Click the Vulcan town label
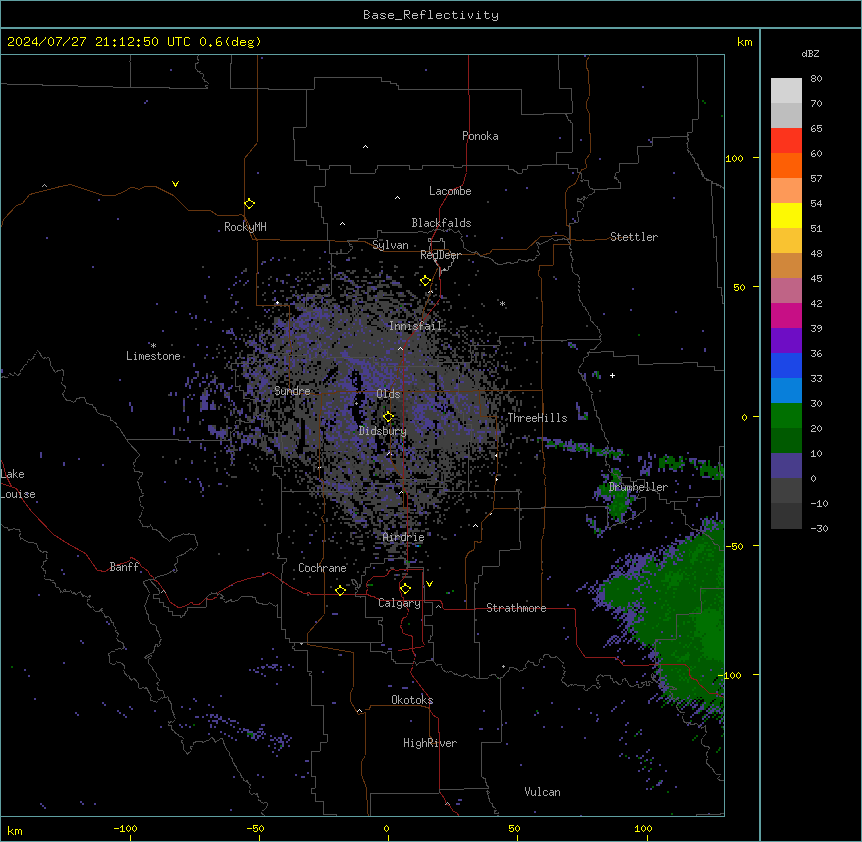Screen dimensions: 862x842 [x=542, y=792]
